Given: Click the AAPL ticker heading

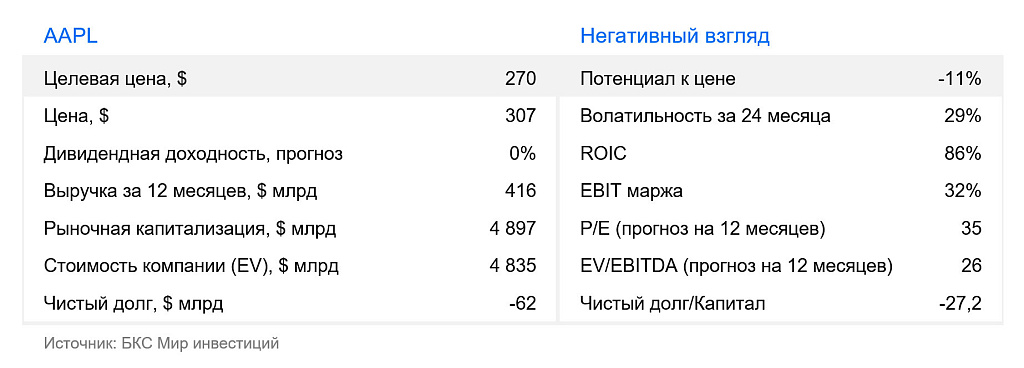Looking at the screenshot, I should click(x=71, y=36).
